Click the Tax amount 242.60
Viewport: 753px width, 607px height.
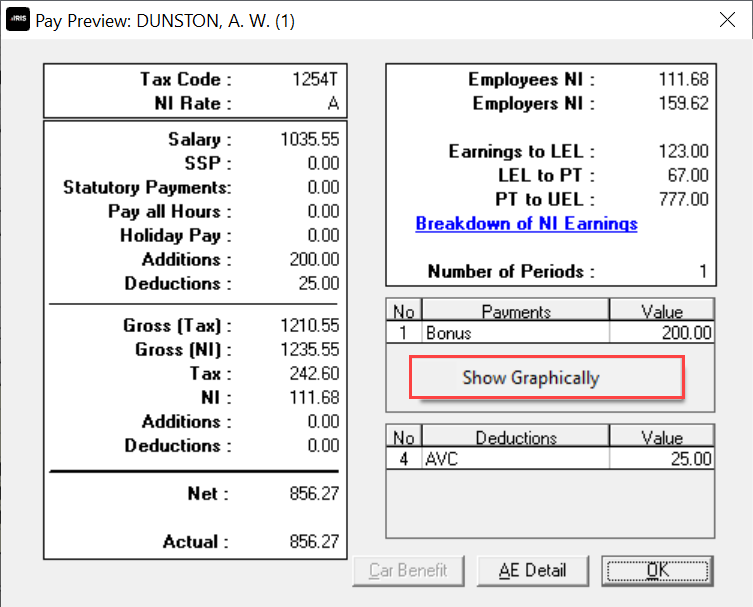coord(314,374)
